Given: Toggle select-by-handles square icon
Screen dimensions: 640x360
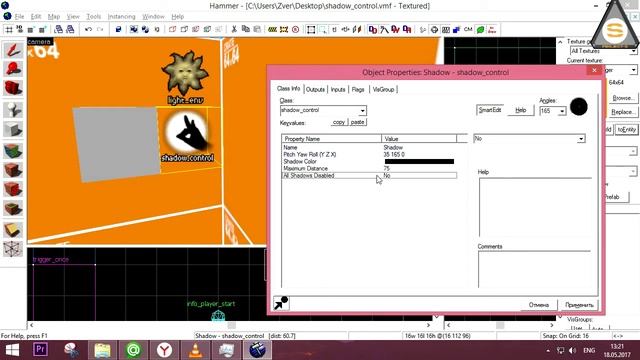Looking at the screenshot, I should 311,29.
